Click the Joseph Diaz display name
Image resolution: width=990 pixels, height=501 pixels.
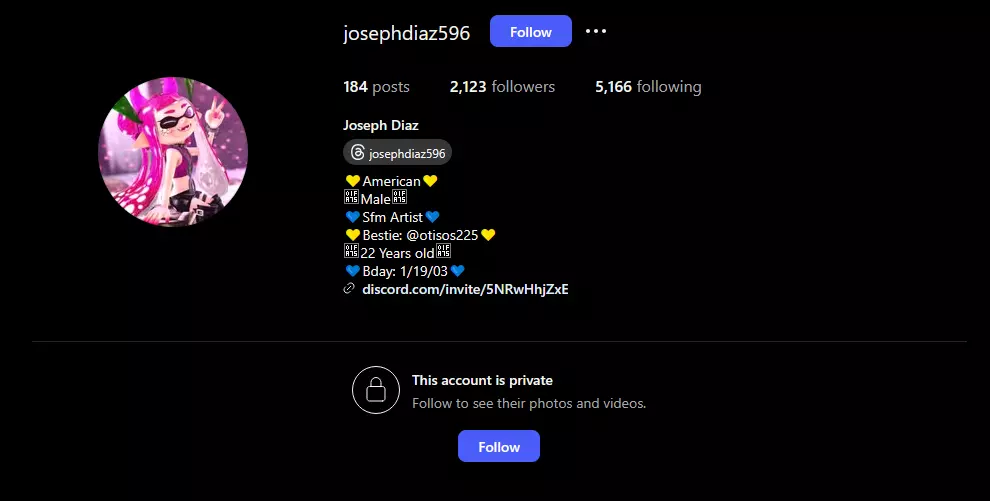[x=381, y=125]
